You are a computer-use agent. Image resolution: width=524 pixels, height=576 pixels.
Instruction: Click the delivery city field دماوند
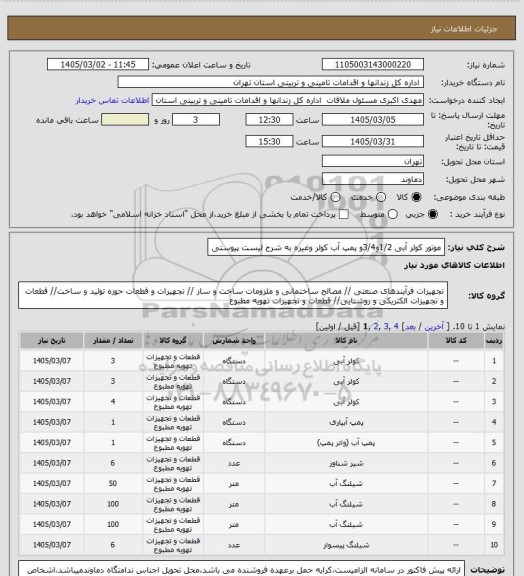point(373,179)
